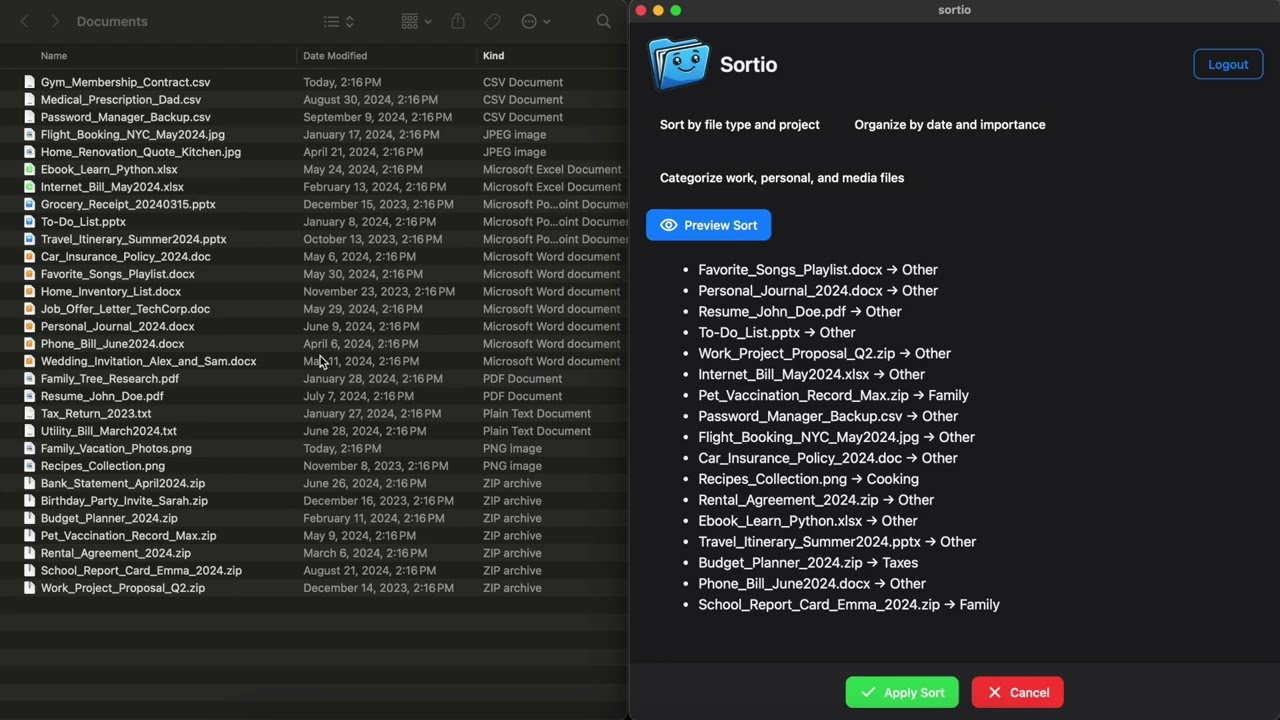
Task: Click Budget_Planner_2024.zip → Taxes preview entry
Action: tap(808, 563)
